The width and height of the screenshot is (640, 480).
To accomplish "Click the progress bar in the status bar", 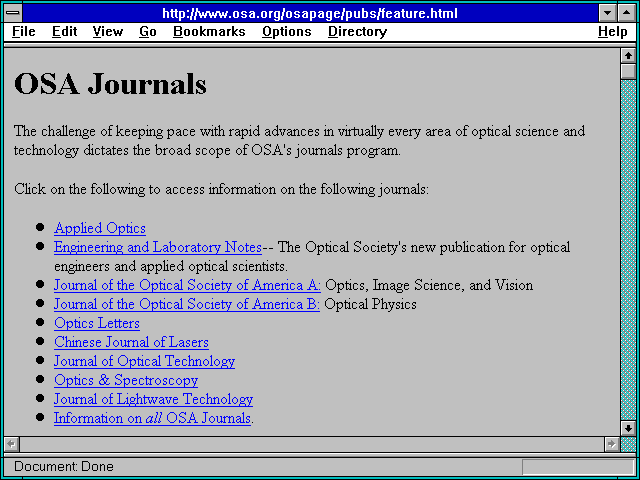I will pyautogui.click(x=578, y=467).
